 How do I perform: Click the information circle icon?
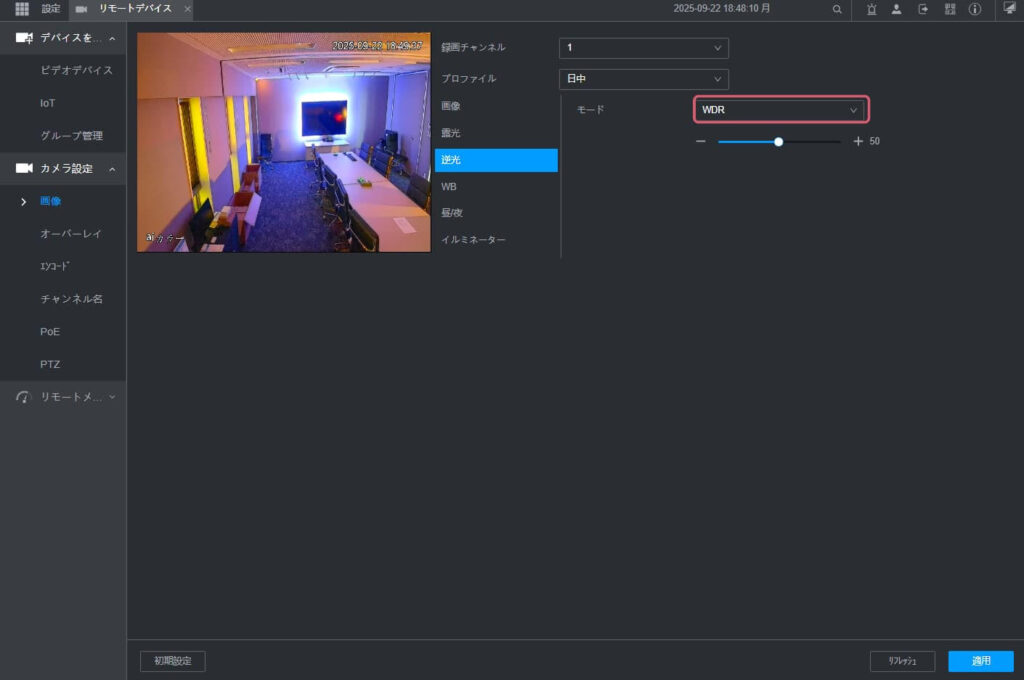pyautogui.click(x=975, y=9)
